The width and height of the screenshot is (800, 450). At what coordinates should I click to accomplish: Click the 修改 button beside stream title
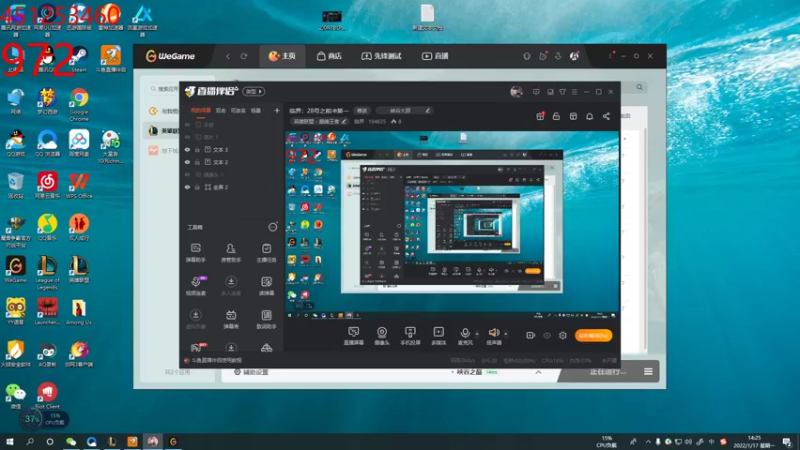(x=362, y=110)
